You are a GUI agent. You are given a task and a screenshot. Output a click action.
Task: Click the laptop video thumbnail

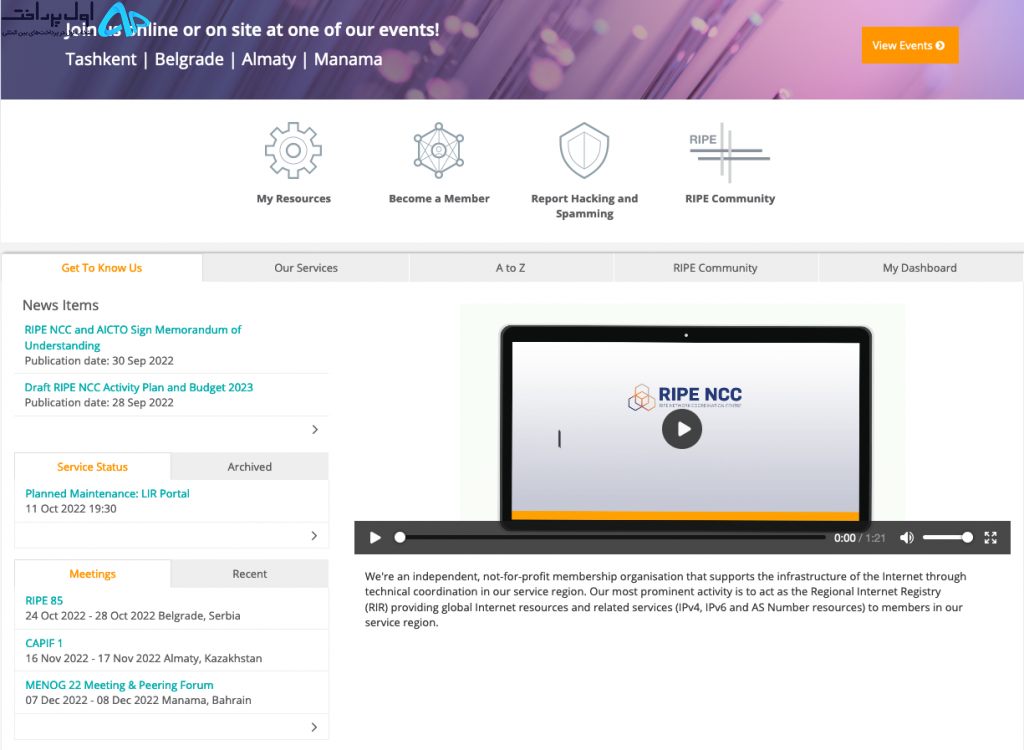(x=685, y=428)
